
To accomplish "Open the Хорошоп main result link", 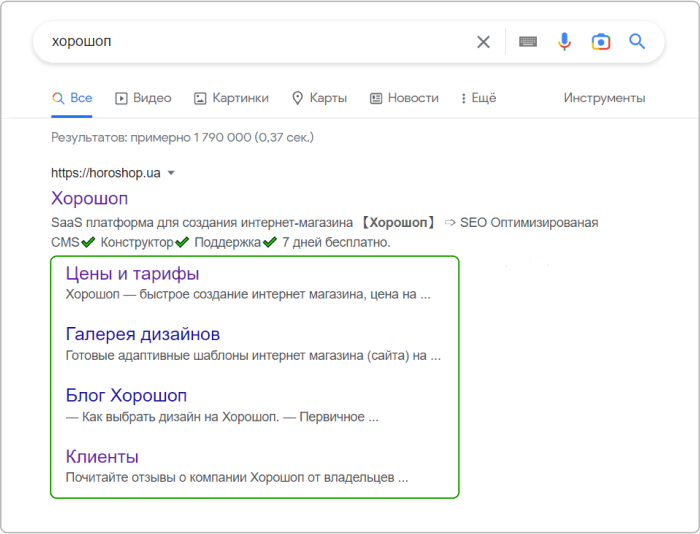I will pos(89,198).
